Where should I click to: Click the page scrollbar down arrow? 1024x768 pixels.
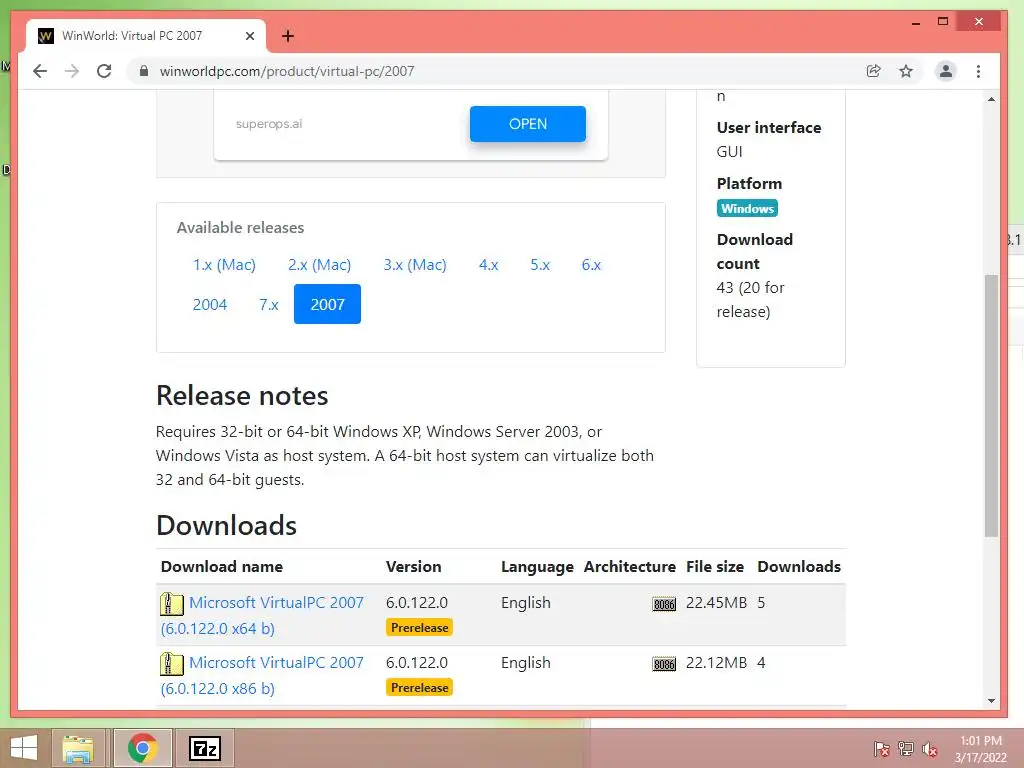(991, 701)
